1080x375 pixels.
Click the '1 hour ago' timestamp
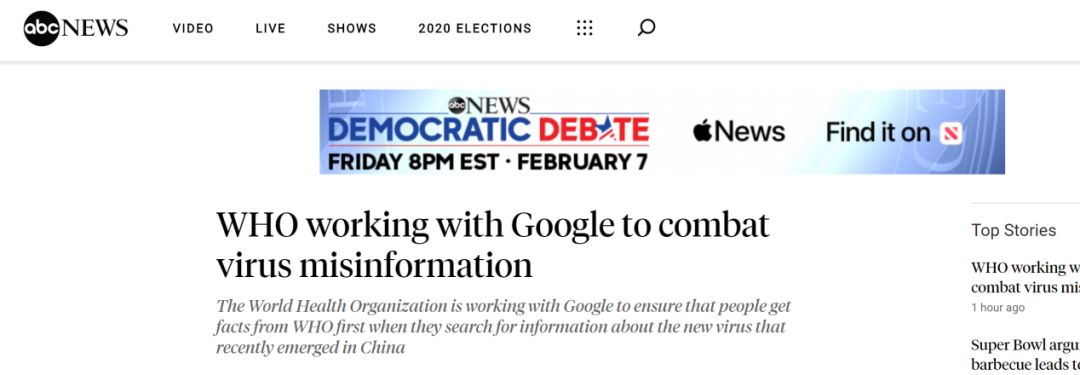point(997,308)
